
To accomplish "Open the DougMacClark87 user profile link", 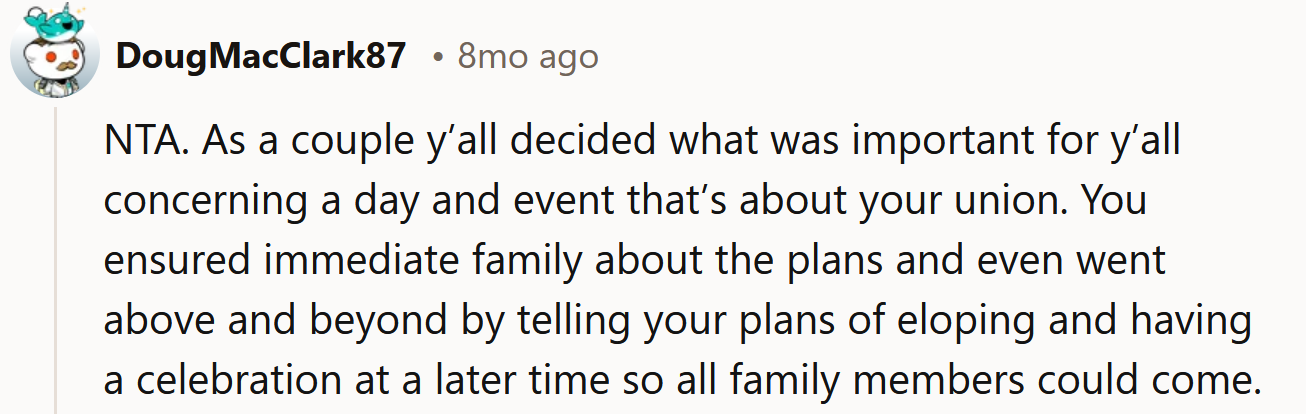I will (x=261, y=57).
